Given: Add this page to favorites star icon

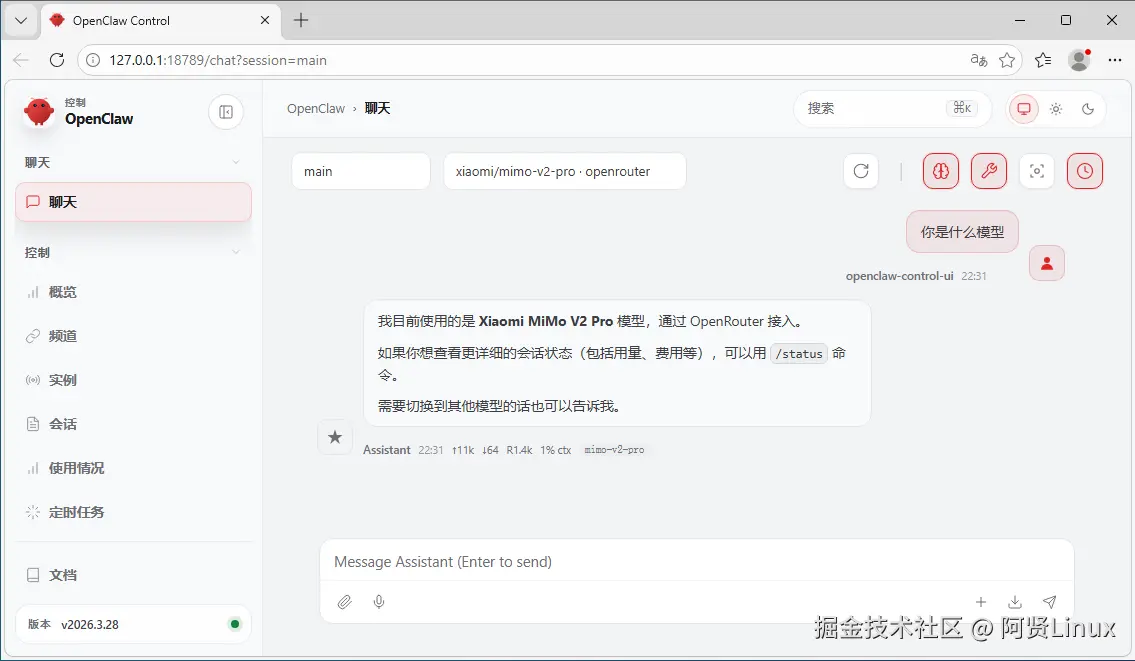Looking at the screenshot, I should pos(1007,60).
